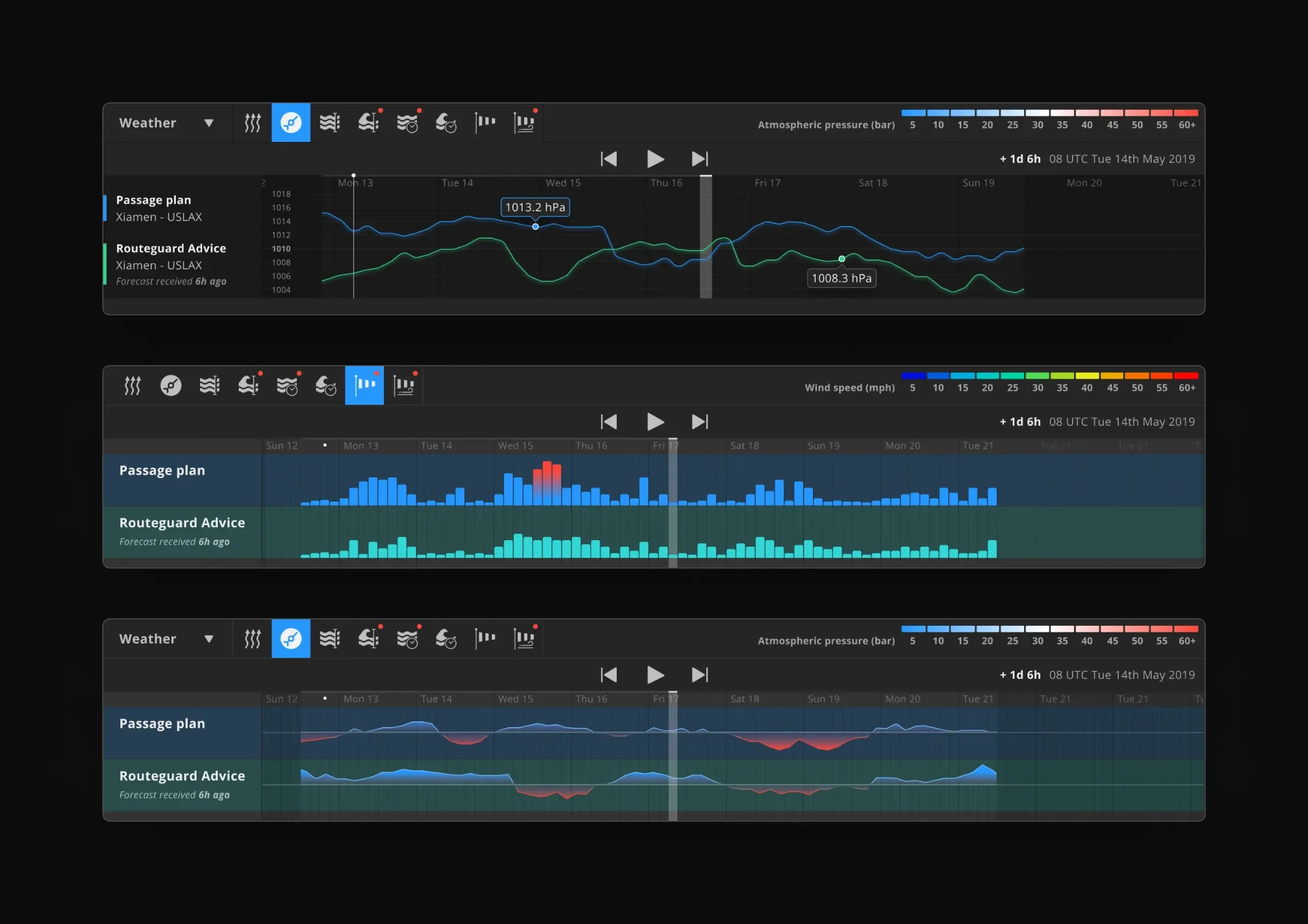Play the forecast animation in the wind speed panel
The image size is (1308, 924).
(655, 422)
